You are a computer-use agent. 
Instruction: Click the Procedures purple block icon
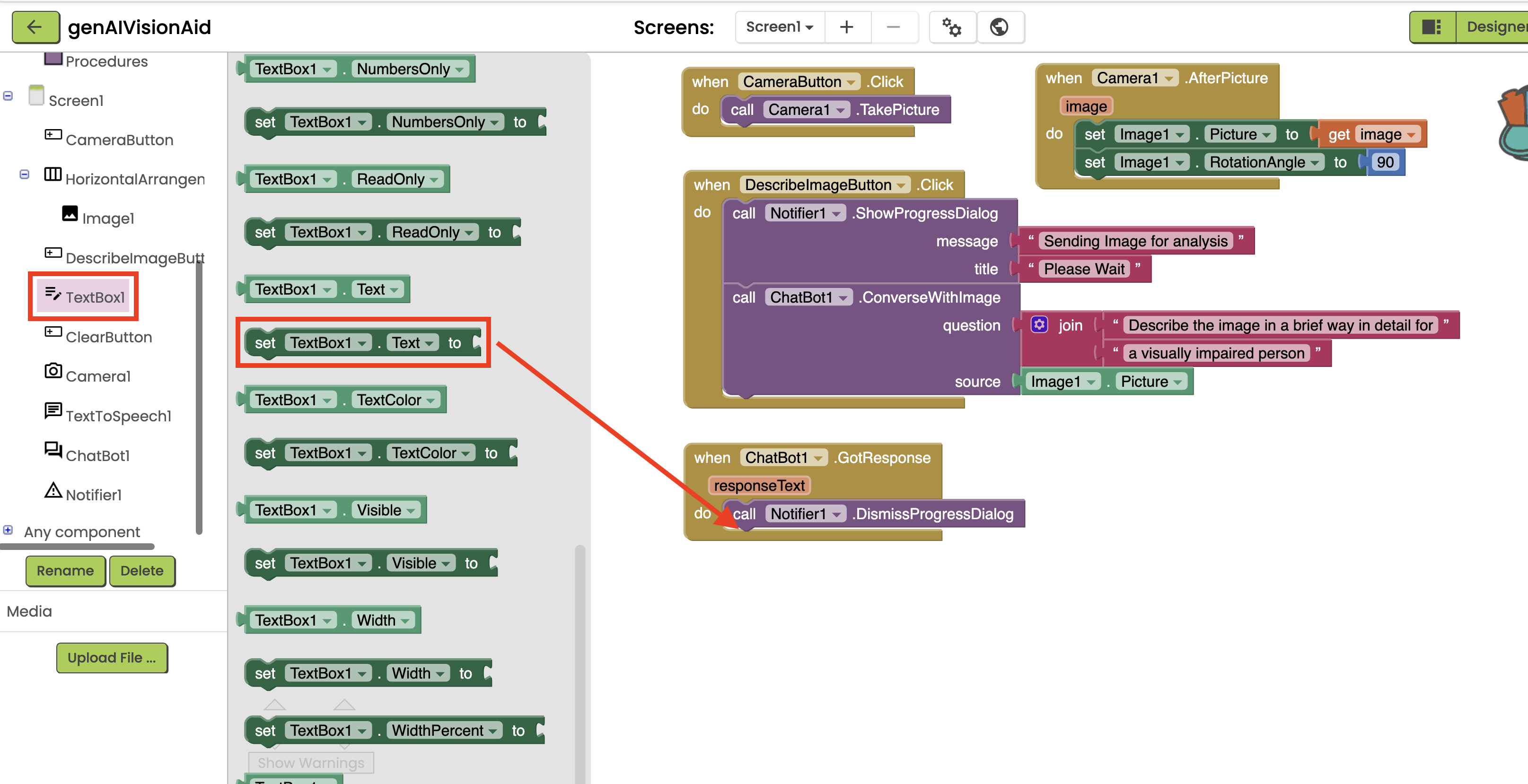coord(53,58)
